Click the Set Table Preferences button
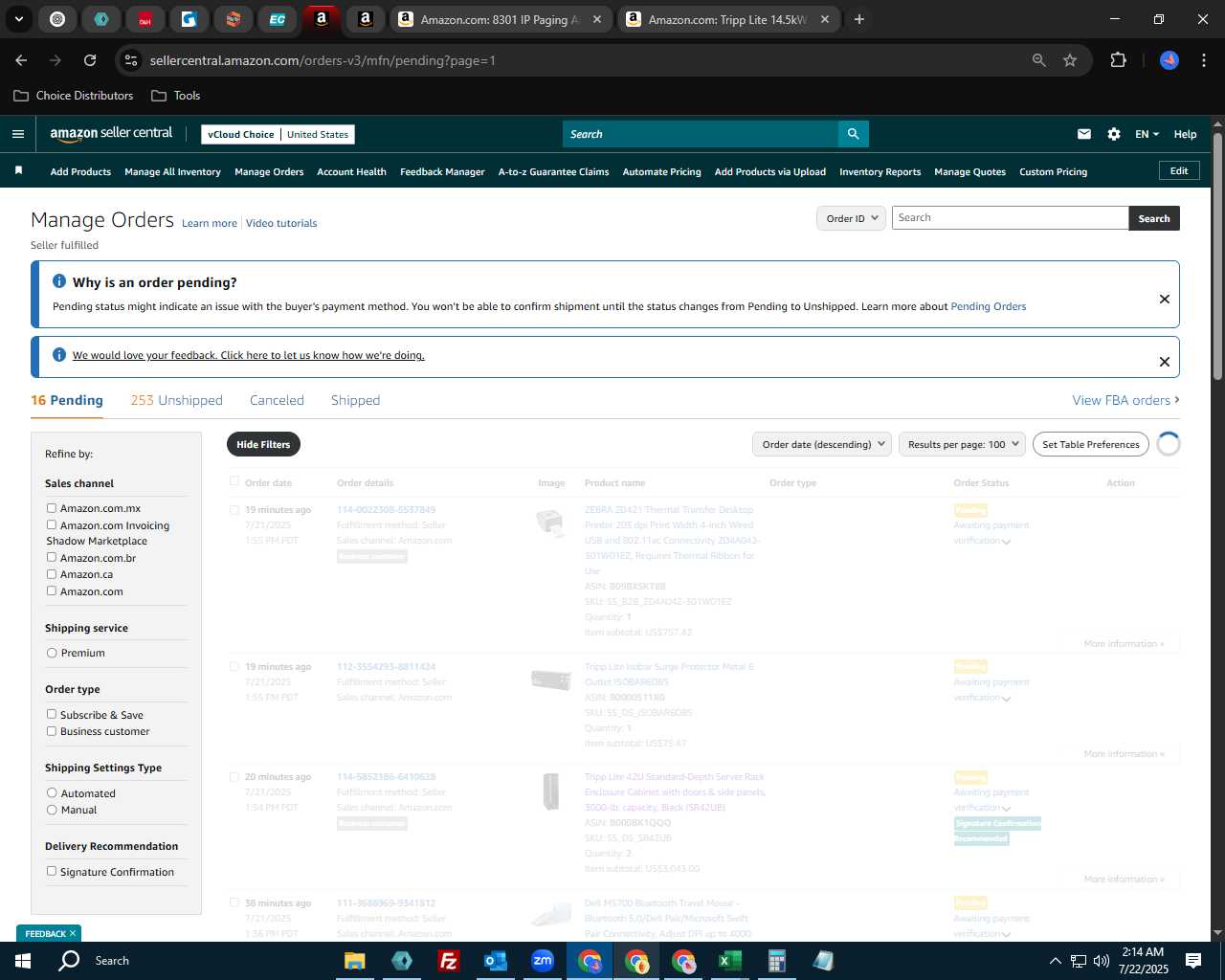1225x980 pixels. 1091,444
